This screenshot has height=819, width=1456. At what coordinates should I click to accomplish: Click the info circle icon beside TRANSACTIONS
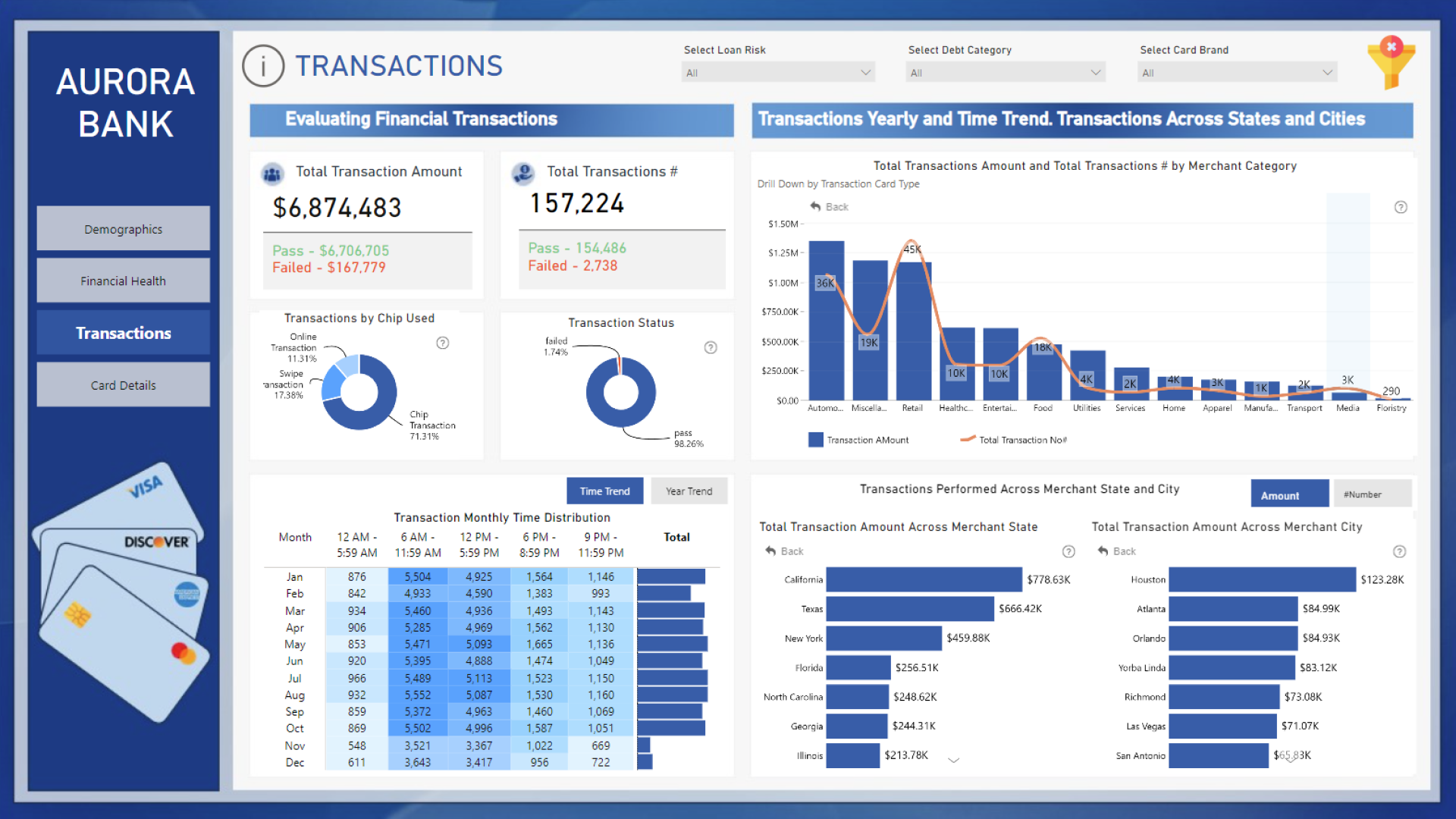tap(263, 66)
